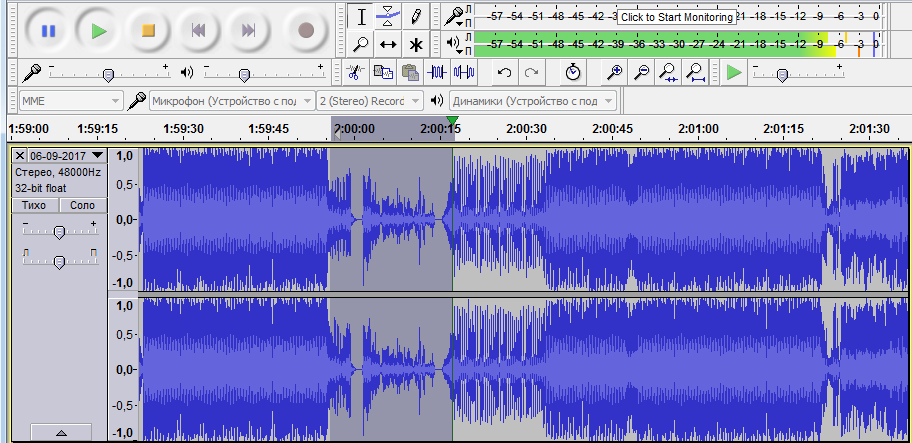The image size is (912, 443).
Task: Adjust the playback speed slider
Action: [783, 74]
